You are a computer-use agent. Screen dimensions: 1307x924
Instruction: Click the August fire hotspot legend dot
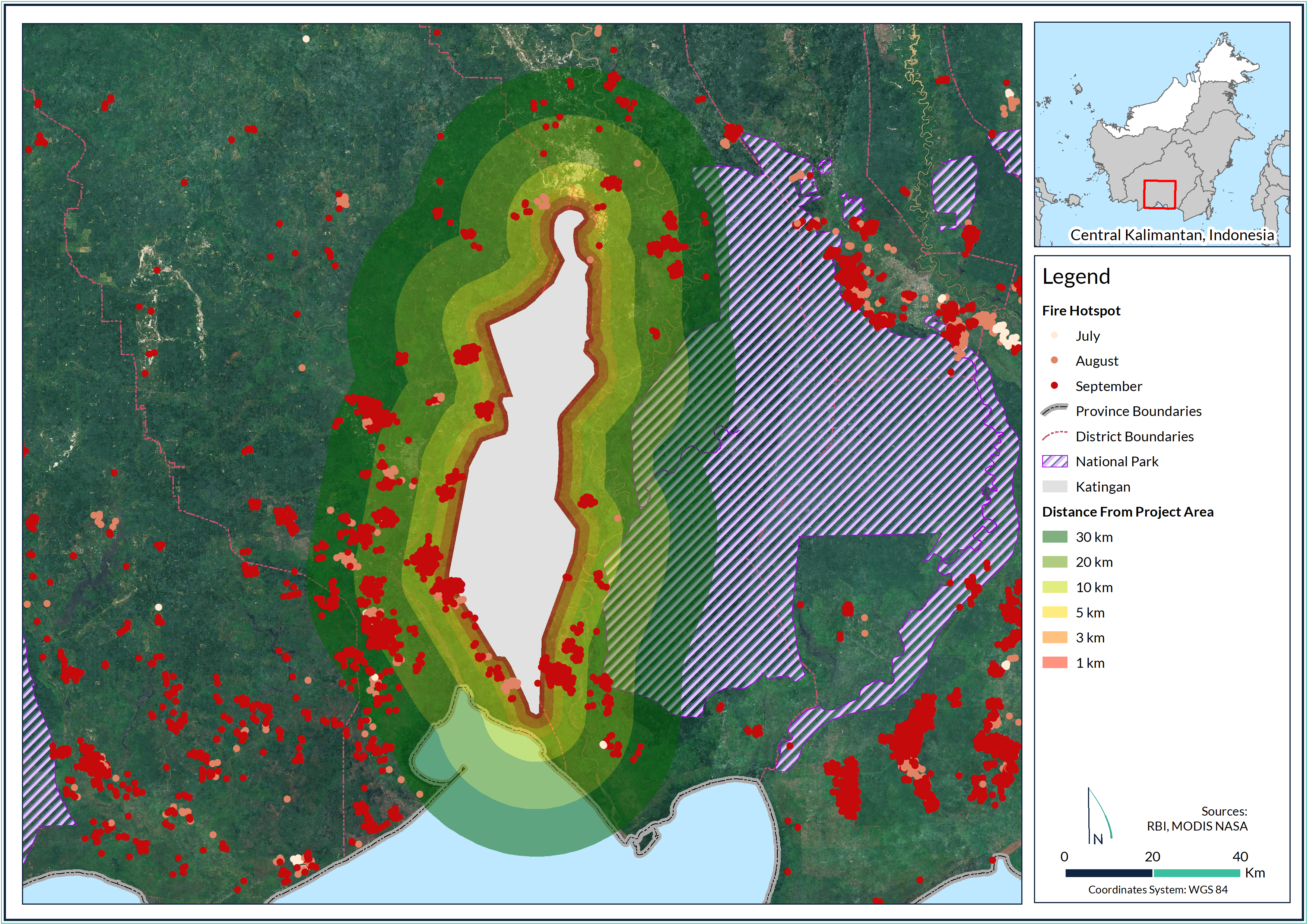1054,361
